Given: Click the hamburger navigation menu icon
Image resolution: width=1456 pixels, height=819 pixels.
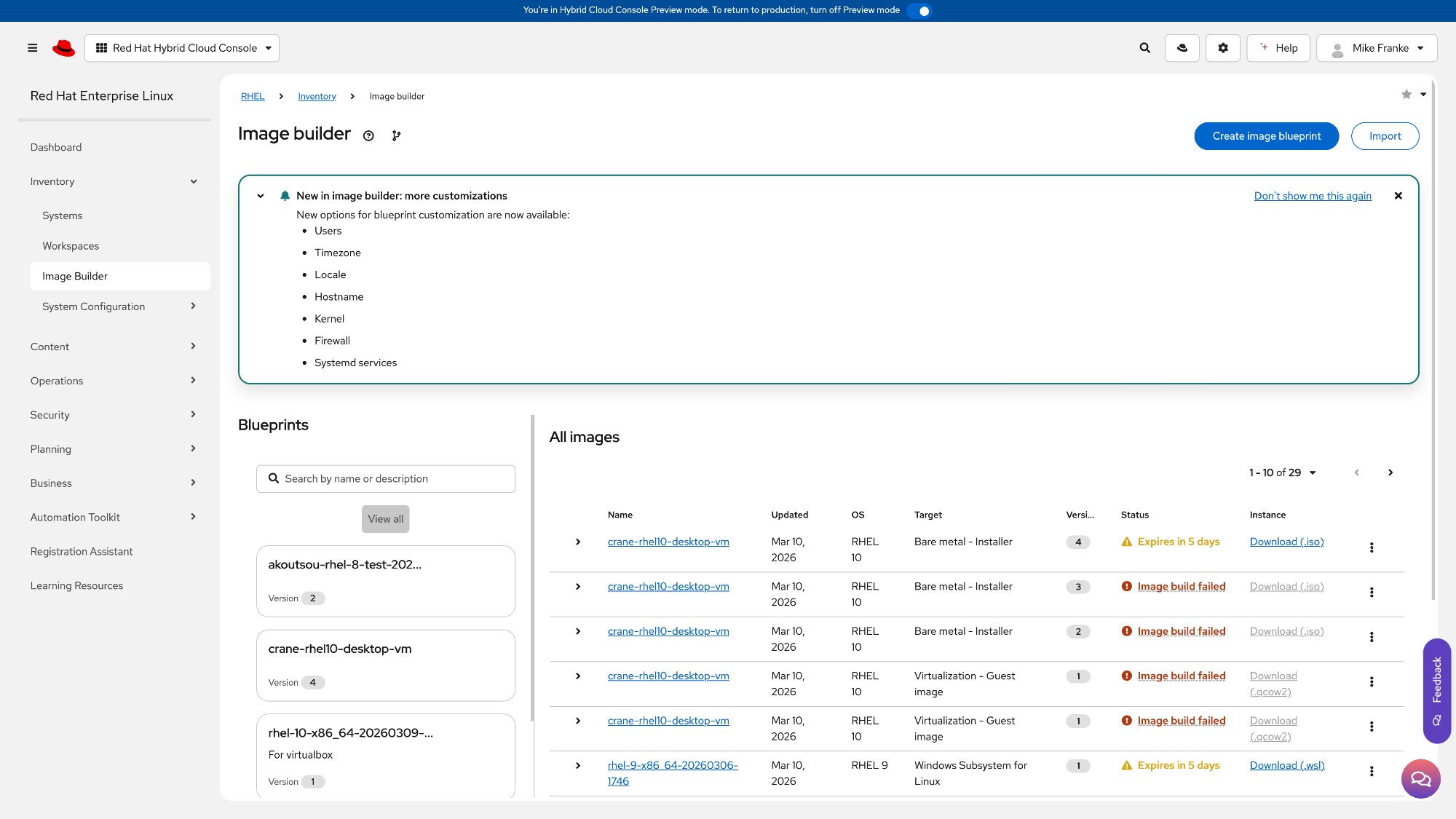Looking at the screenshot, I should click(32, 48).
